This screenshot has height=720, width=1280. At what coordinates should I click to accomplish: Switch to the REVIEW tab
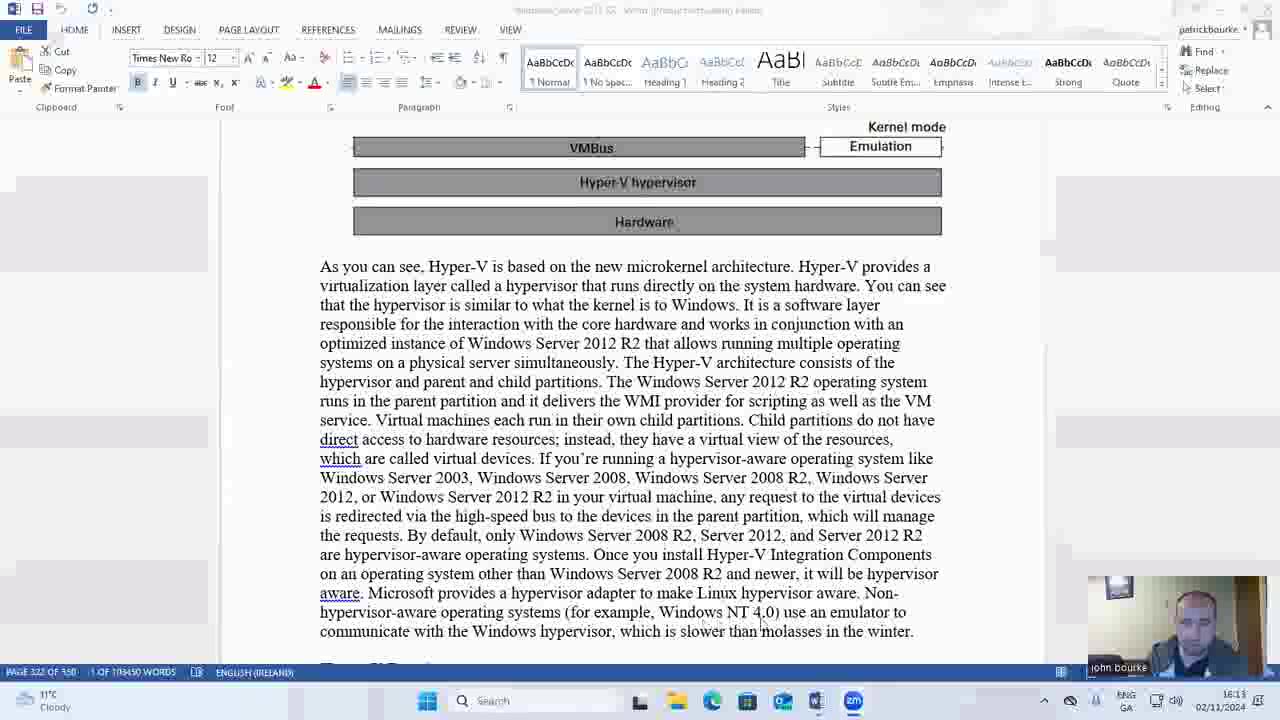[x=461, y=30]
